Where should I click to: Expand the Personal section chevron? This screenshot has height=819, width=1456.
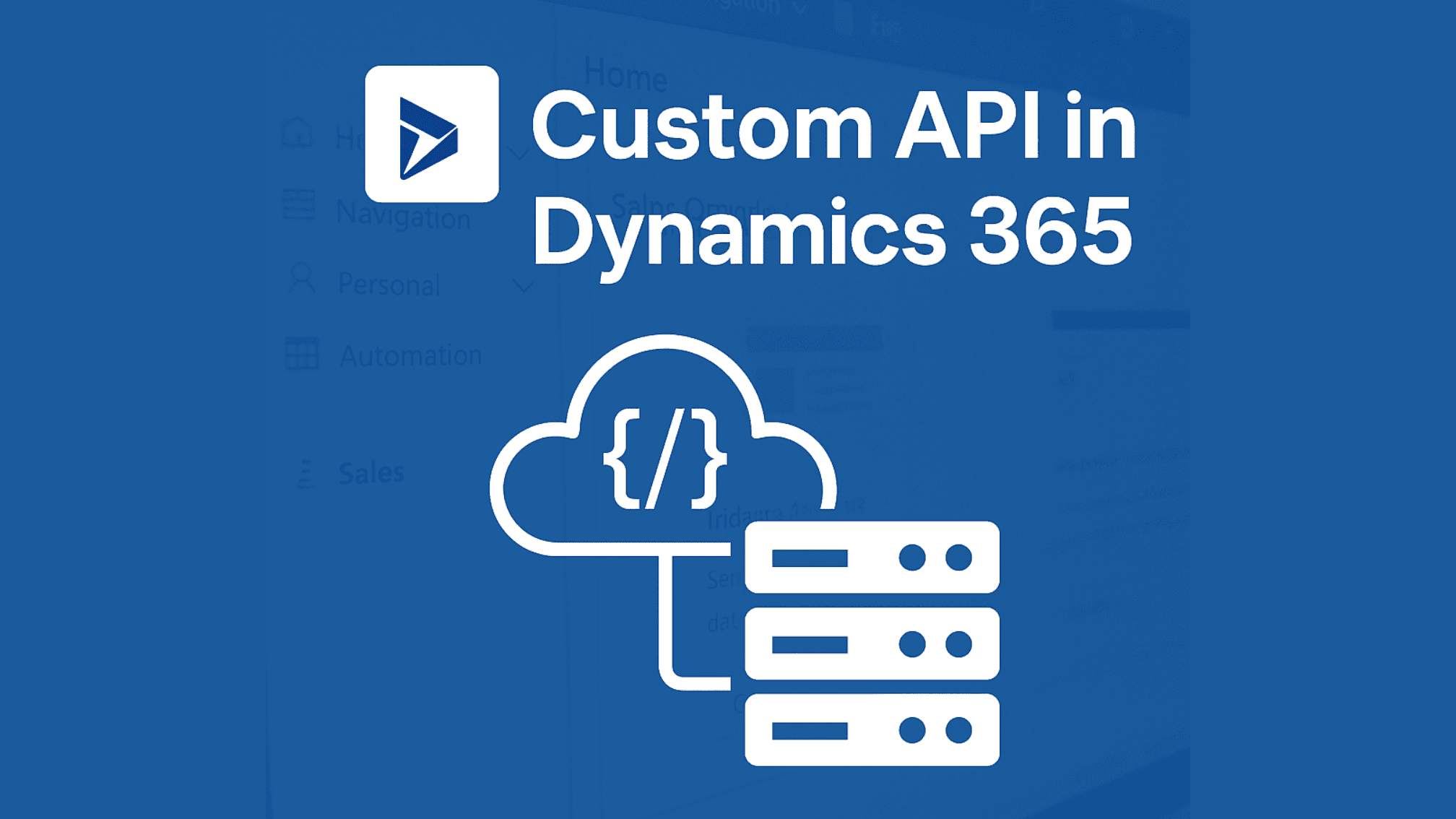[x=523, y=287]
